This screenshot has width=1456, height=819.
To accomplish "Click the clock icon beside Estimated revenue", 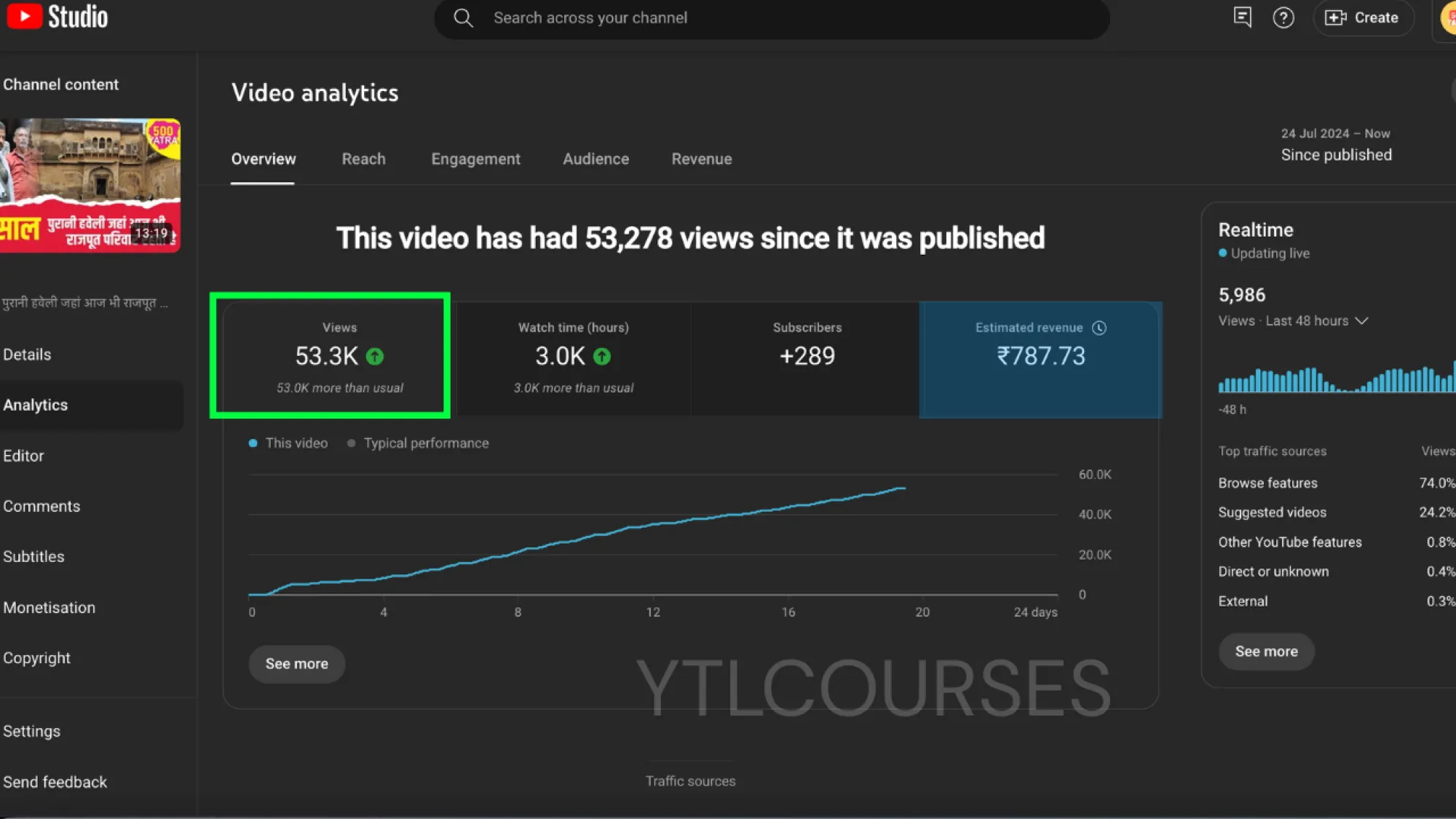I will tap(1099, 328).
